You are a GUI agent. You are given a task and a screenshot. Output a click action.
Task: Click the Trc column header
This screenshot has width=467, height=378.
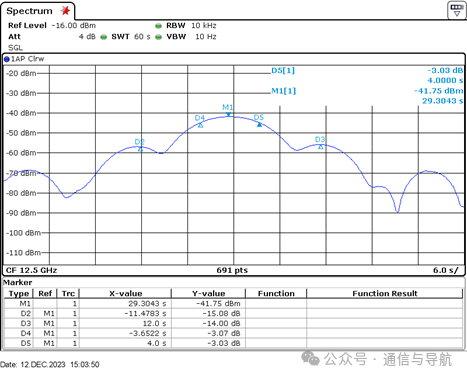click(x=68, y=294)
